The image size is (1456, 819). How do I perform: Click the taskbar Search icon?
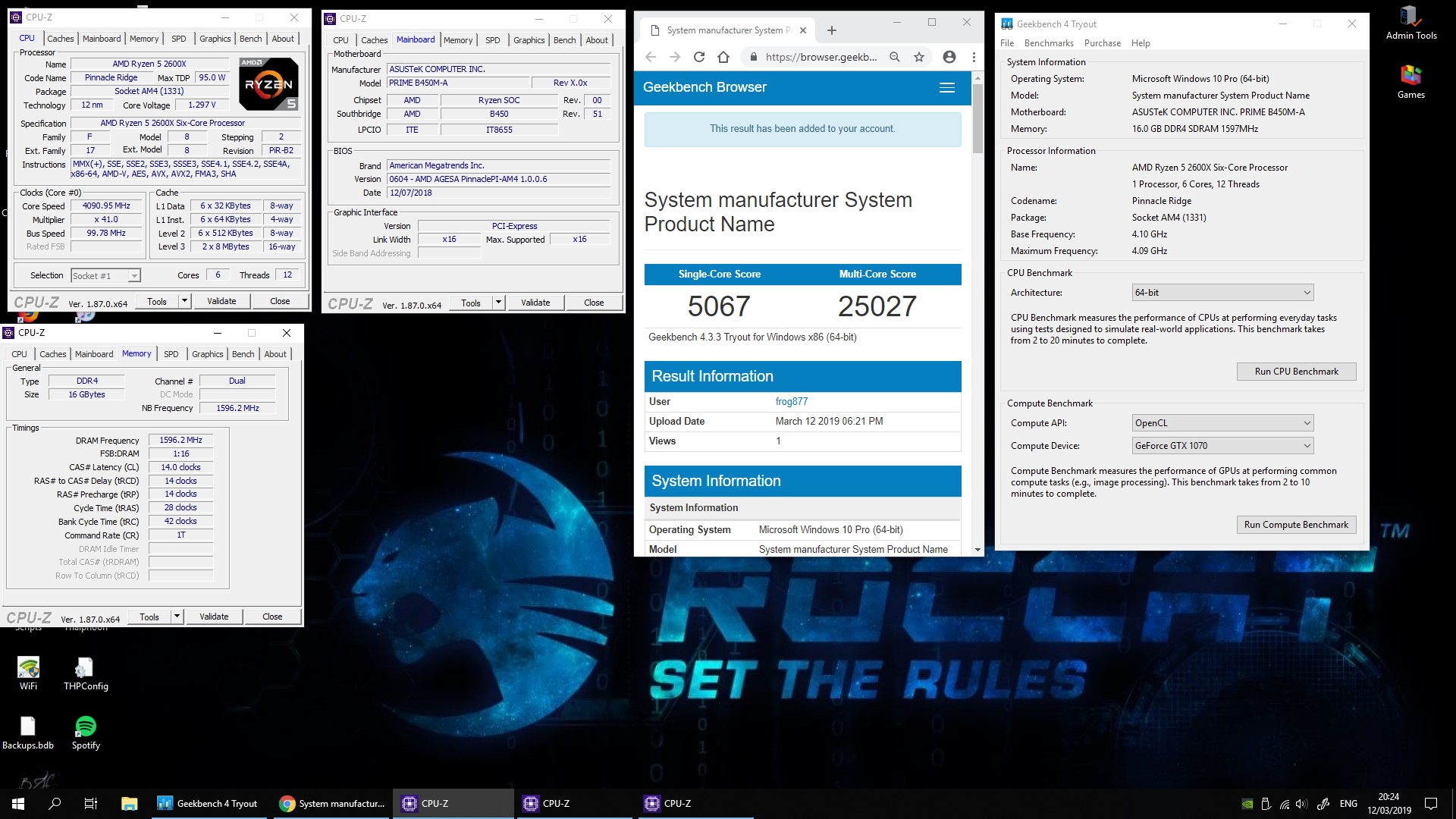[55, 804]
